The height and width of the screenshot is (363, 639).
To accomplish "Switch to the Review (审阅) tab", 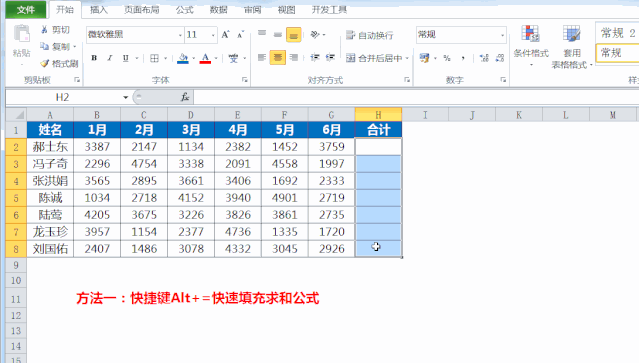I will [x=252, y=10].
